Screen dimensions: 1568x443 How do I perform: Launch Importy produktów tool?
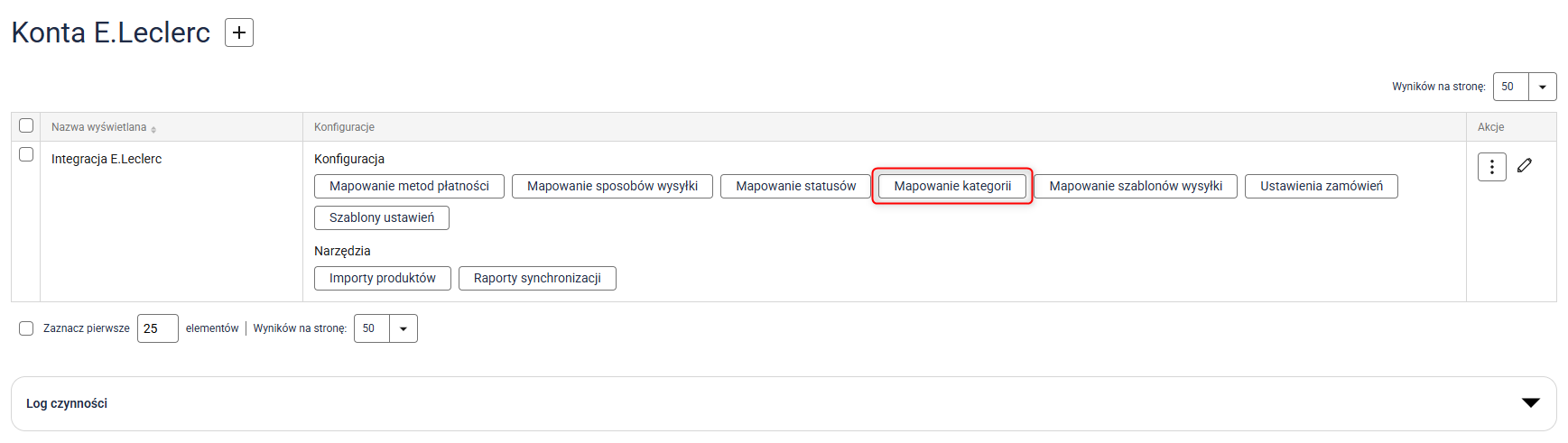pos(382,278)
